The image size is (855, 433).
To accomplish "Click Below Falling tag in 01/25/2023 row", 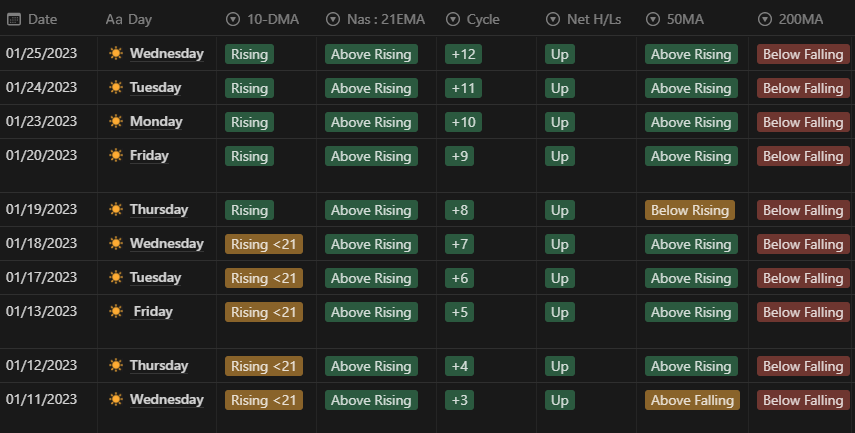I will [803, 54].
